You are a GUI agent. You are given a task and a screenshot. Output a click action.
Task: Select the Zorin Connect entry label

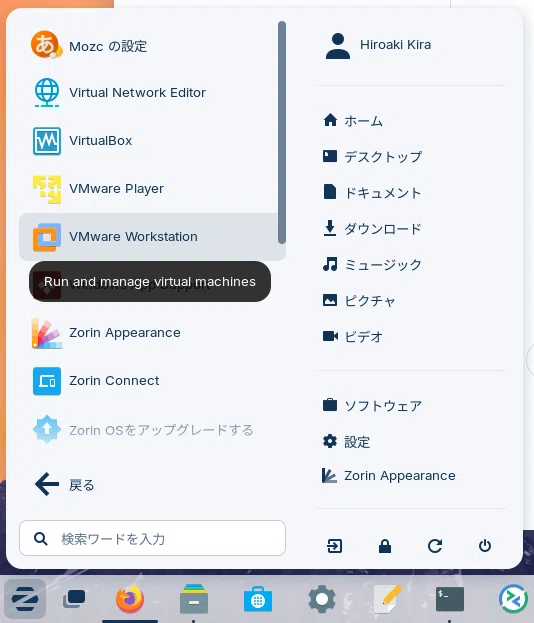[114, 381]
